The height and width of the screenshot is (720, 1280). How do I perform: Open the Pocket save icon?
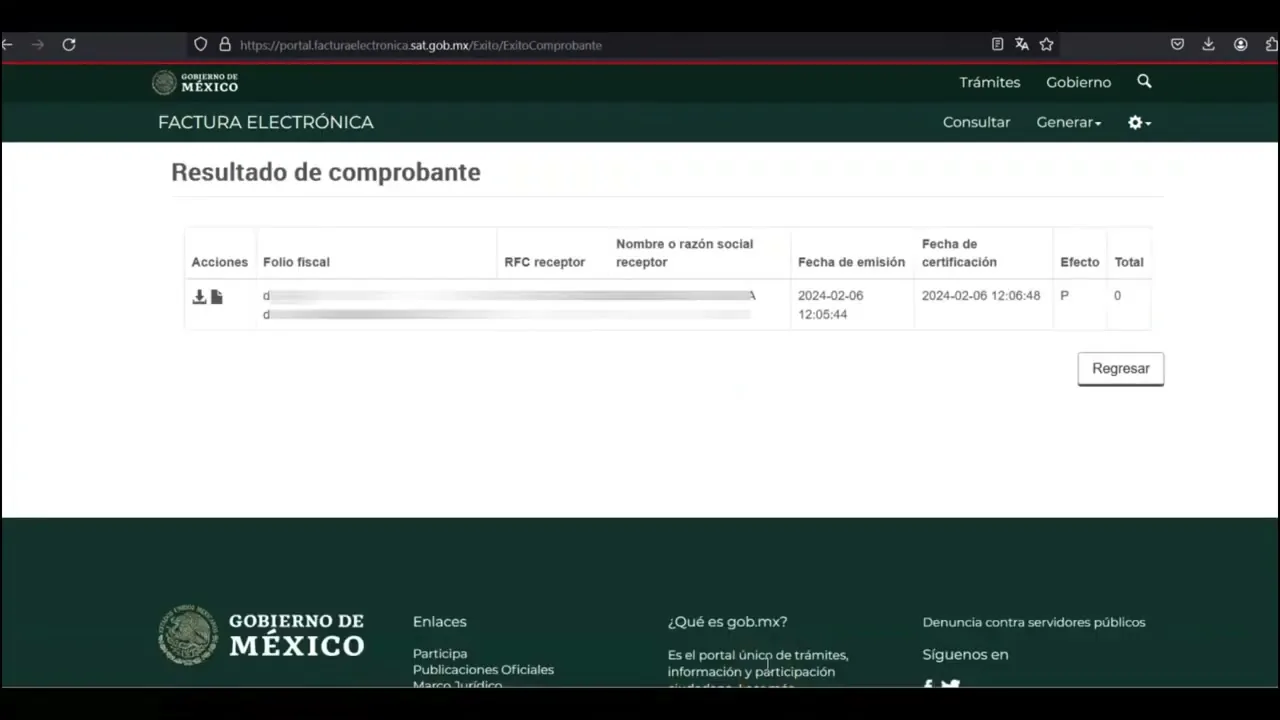[x=1178, y=44]
